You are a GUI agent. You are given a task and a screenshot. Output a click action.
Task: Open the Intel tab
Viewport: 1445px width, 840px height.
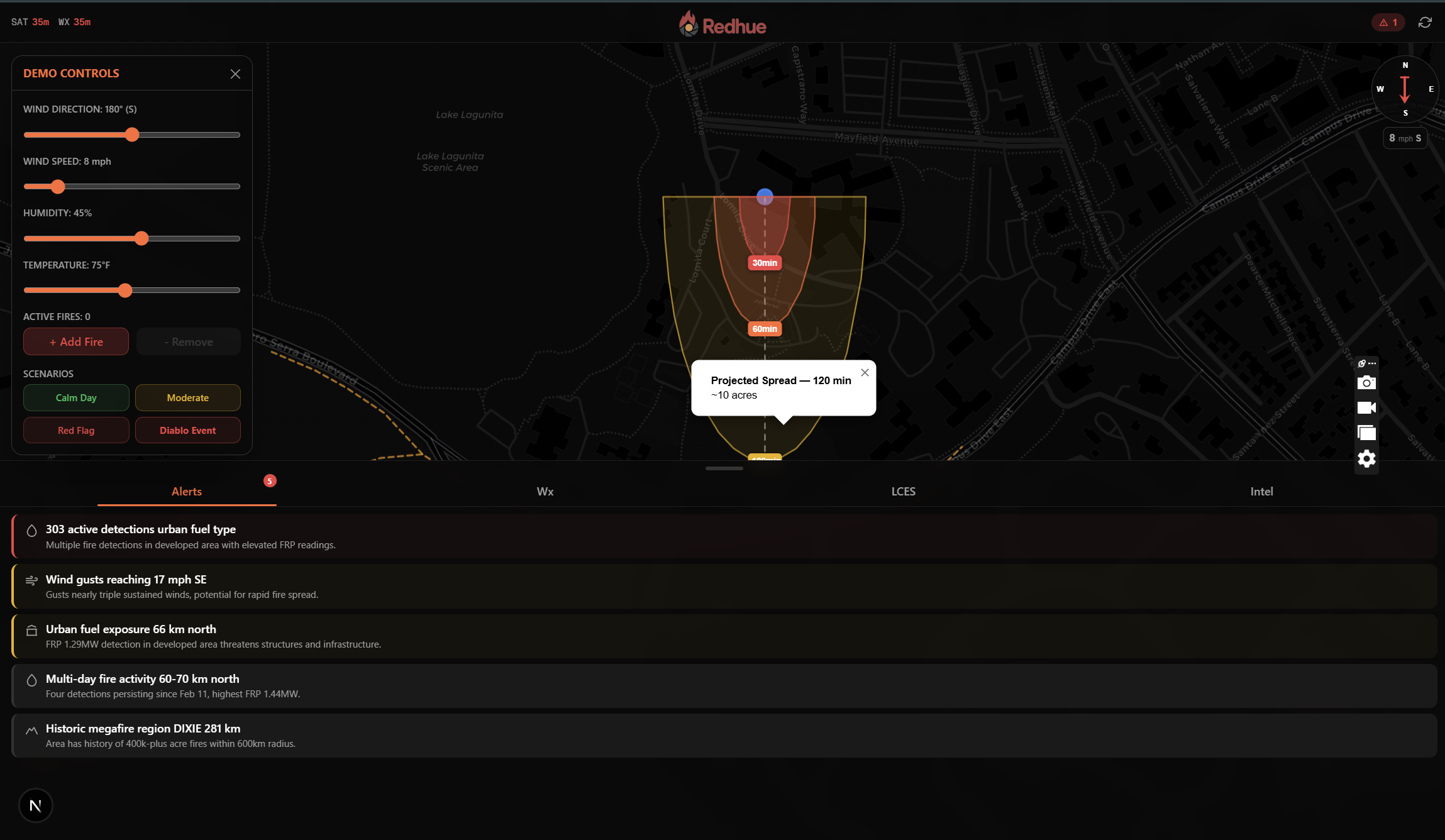(1261, 492)
